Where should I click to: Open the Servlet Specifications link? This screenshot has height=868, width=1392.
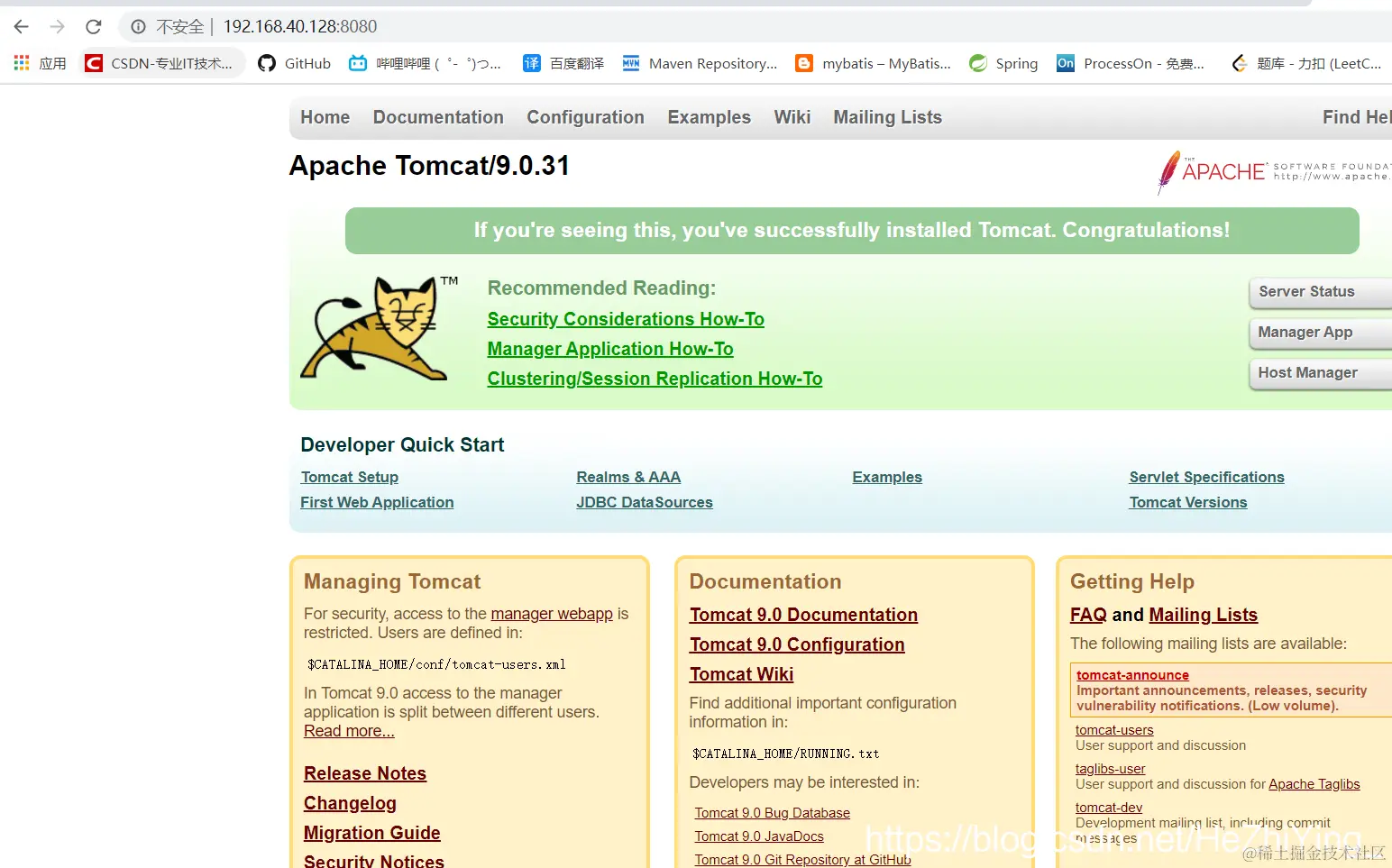pyautogui.click(x=1206, y=477)
